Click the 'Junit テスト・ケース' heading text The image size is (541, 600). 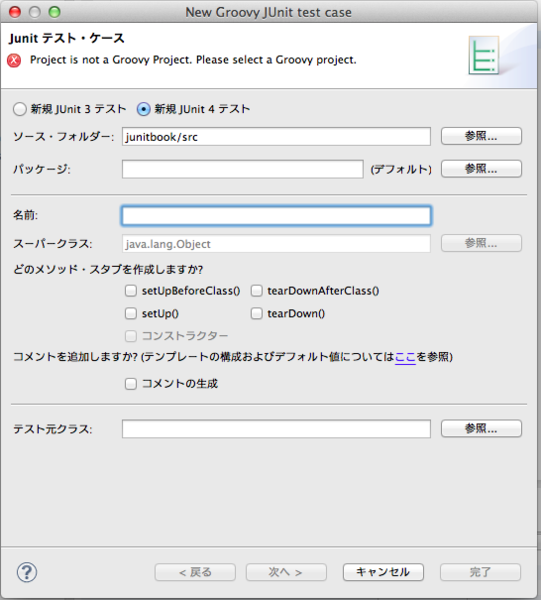click(x=67, y=38)
